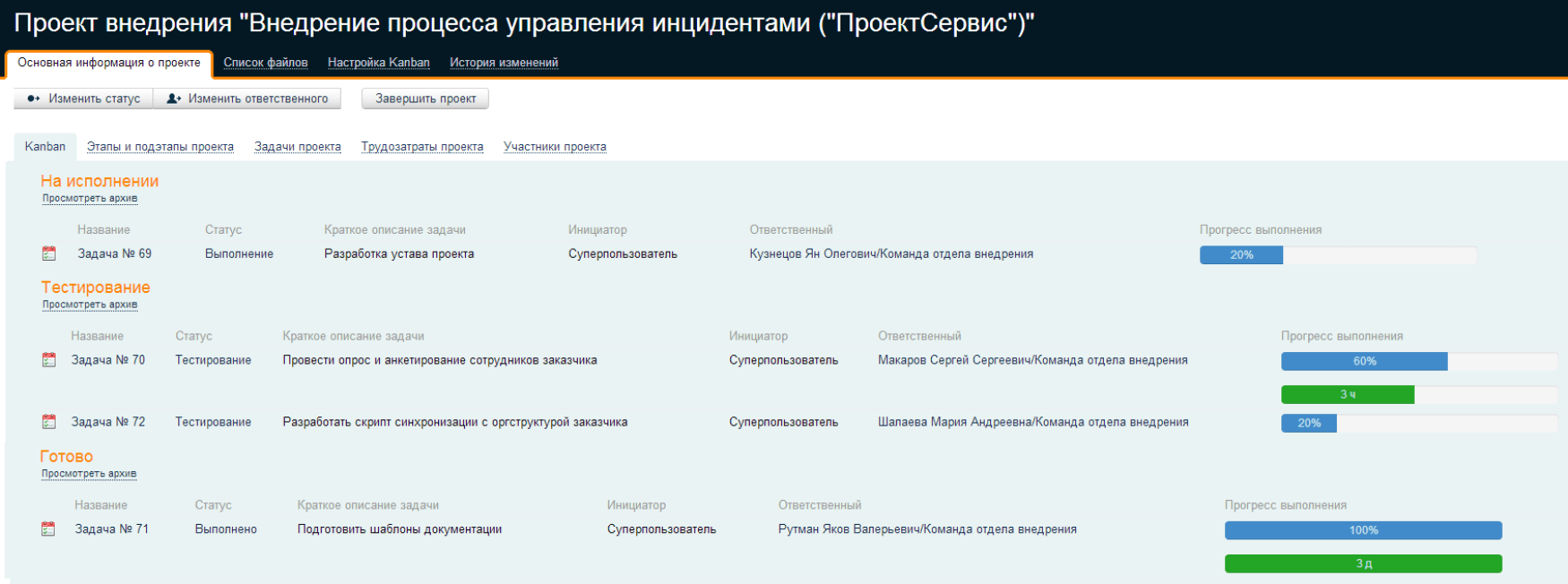Click the calendar icon beside Задача № 71
This screenshot has height=584, width=1568.
49,529
